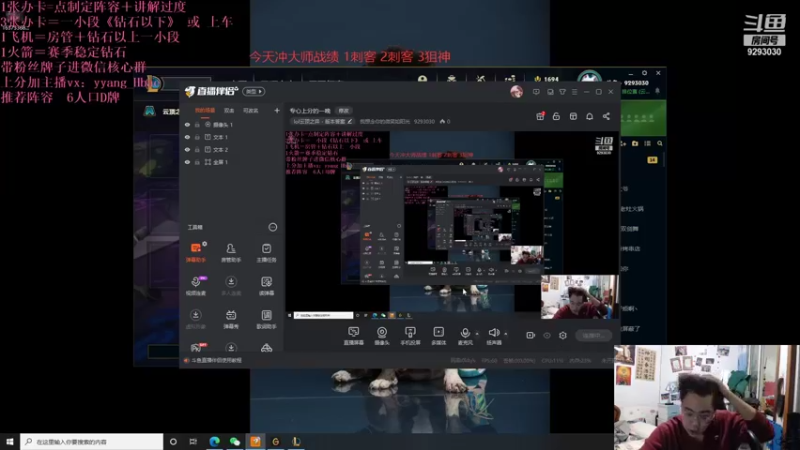
Task: Collapse the 工具箱 toolbox panel
Action: coord(272,227)
